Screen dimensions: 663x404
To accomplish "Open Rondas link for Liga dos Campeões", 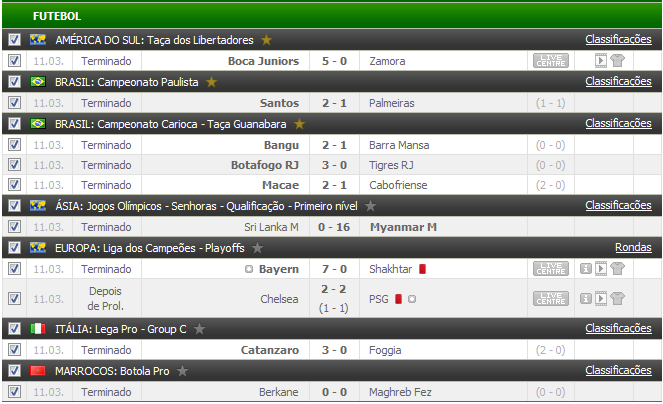I will (633, 247).
